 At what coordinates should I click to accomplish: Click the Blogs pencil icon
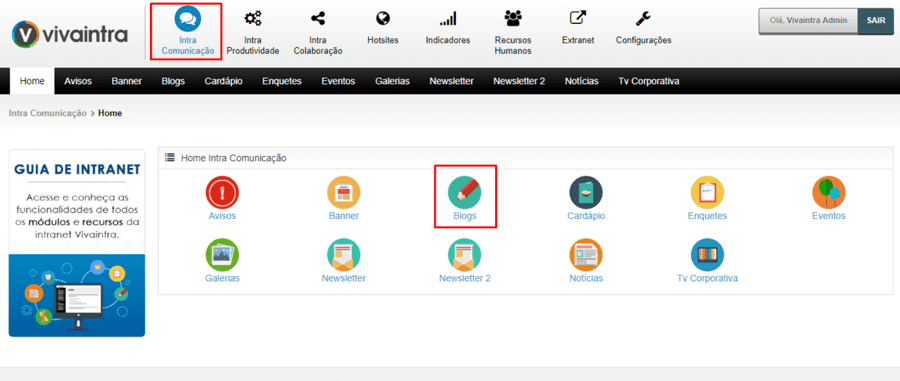(464, 192)
